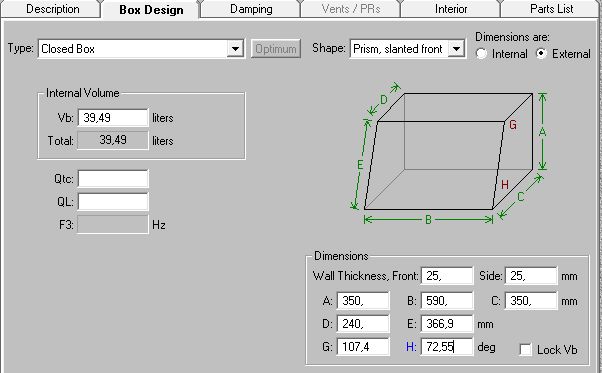The image size is (602, 373).
Task: Click the dimension B field
Action: (447, 300)
